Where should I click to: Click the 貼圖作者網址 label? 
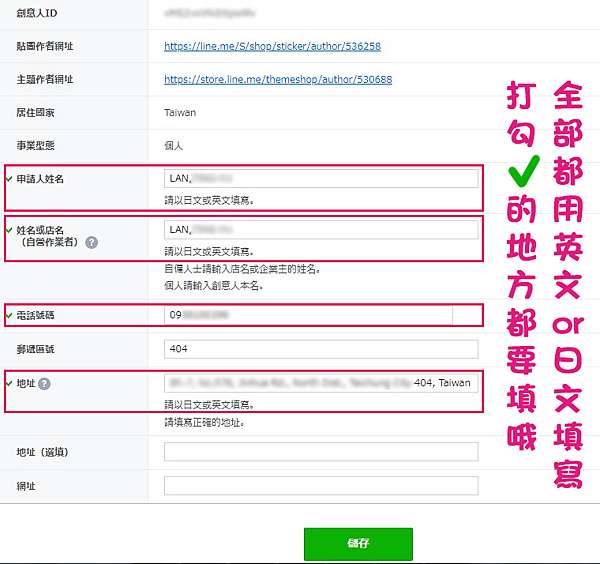click(45, 46)
